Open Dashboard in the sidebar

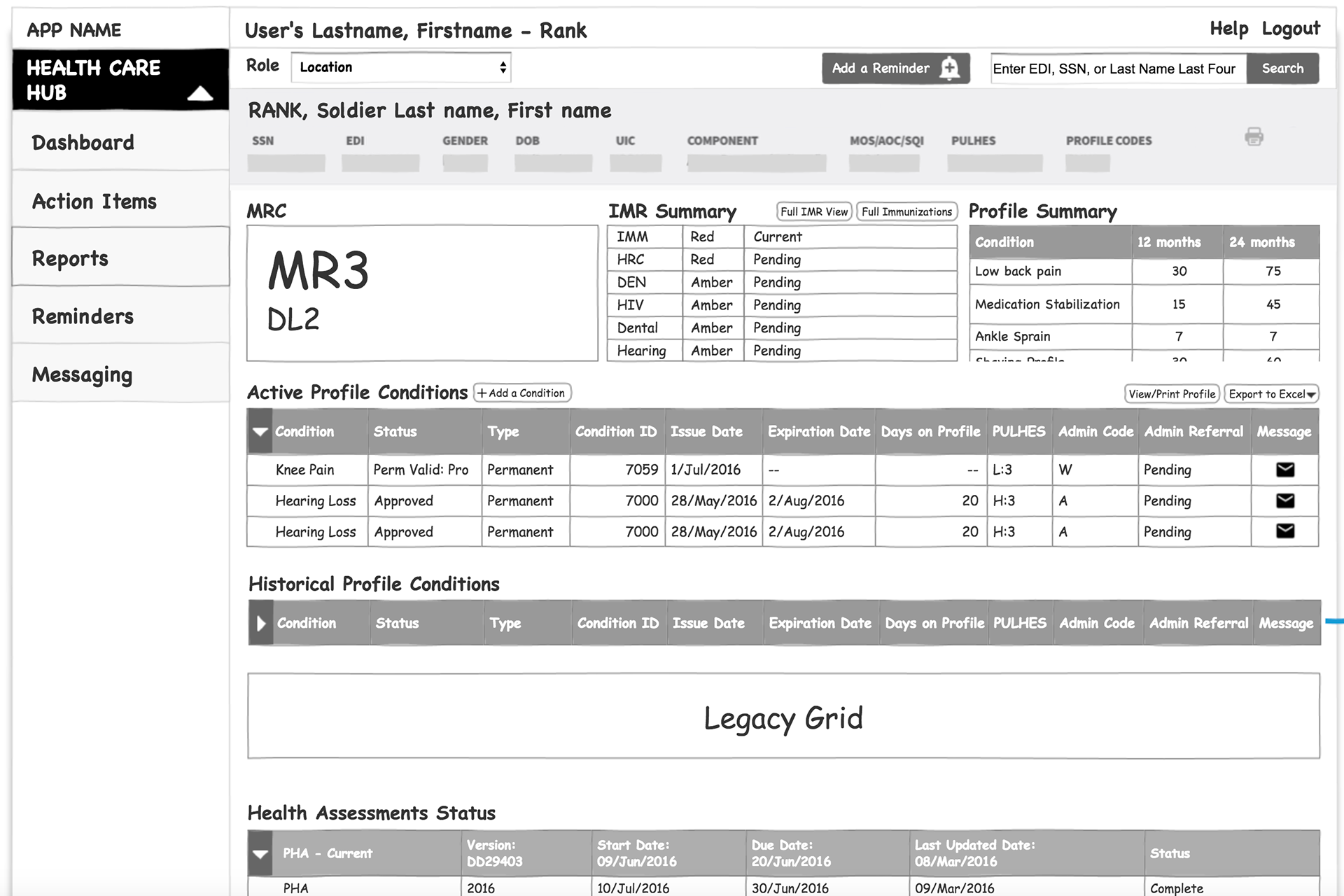click(x=120, y=142)
